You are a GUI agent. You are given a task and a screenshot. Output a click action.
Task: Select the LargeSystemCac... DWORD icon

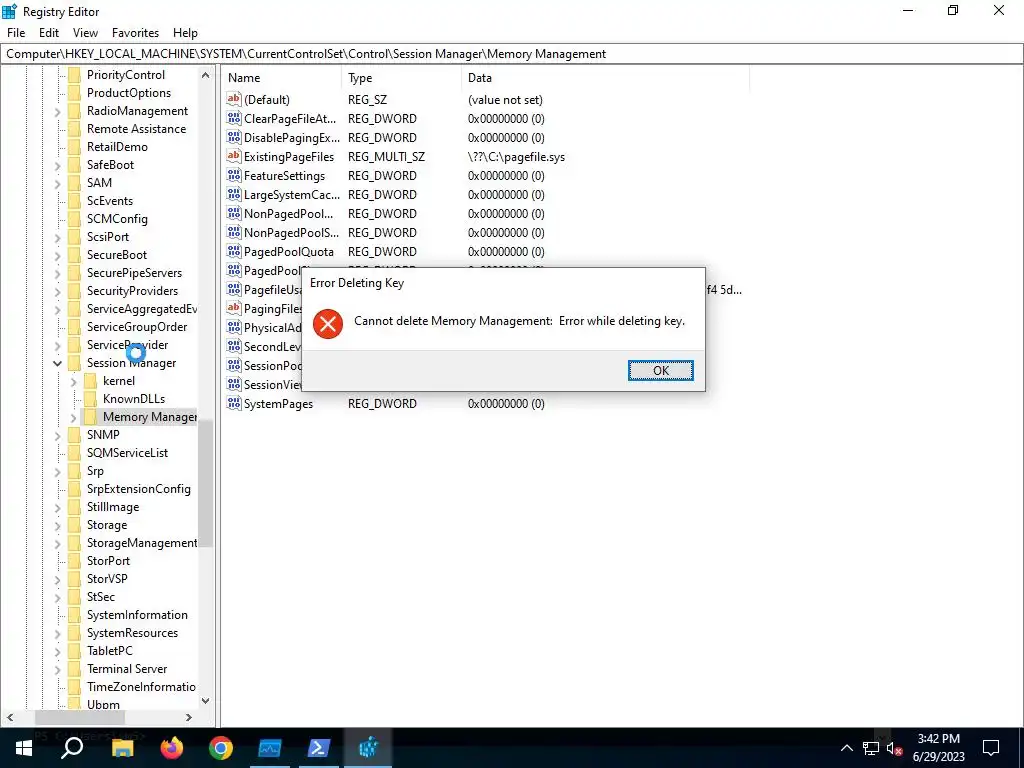click(x=234, y=194)
